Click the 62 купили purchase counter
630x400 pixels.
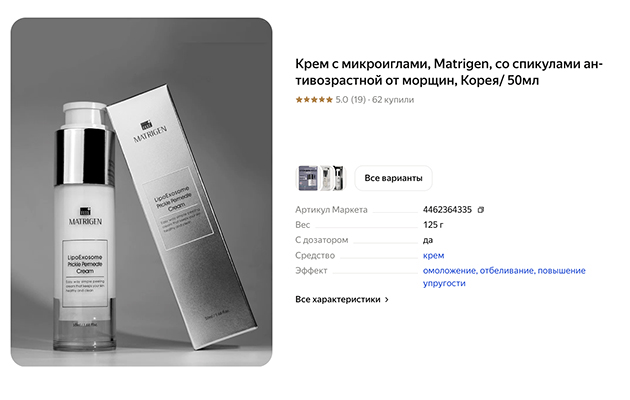click(393, 100)
